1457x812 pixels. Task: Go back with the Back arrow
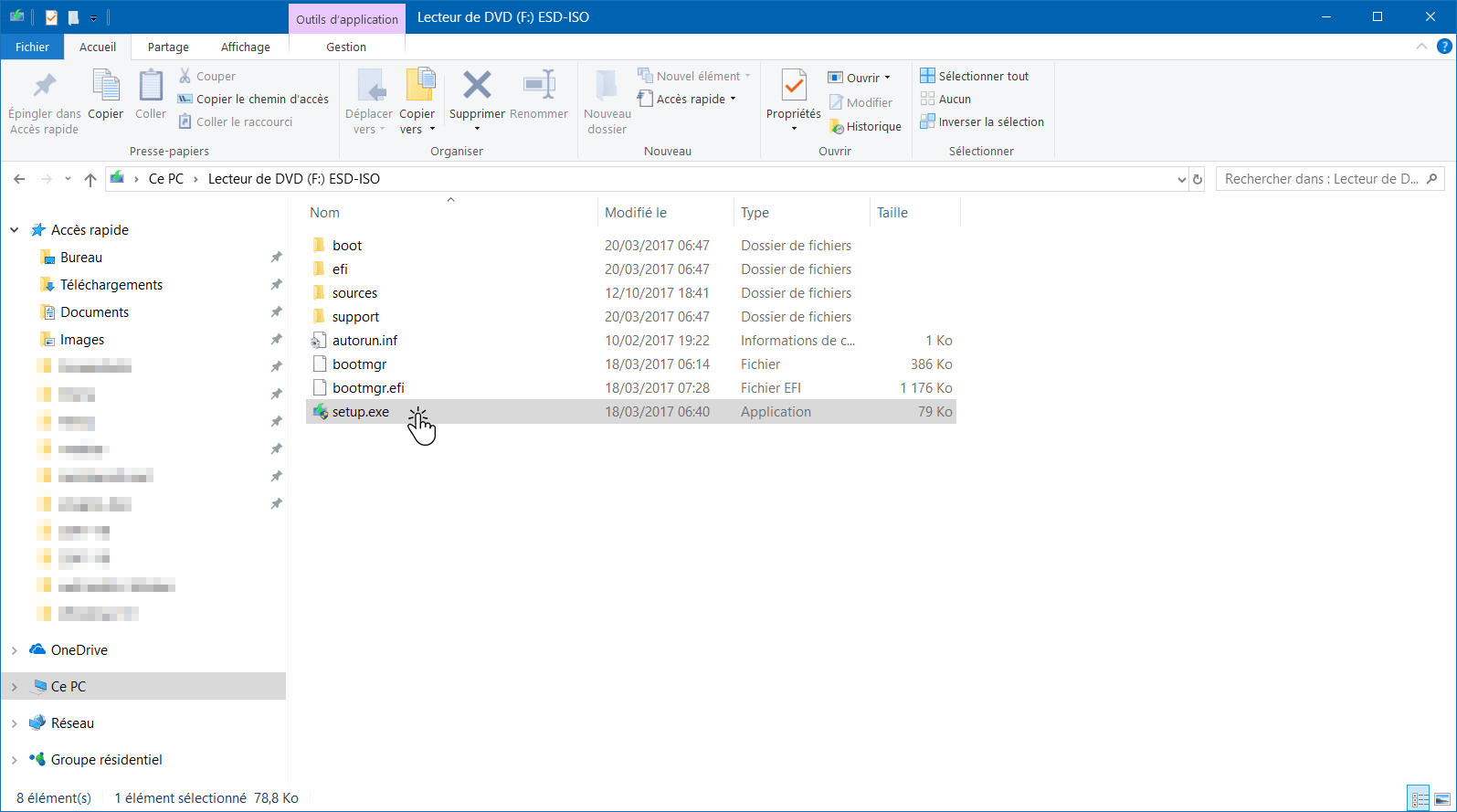(19, 179)
